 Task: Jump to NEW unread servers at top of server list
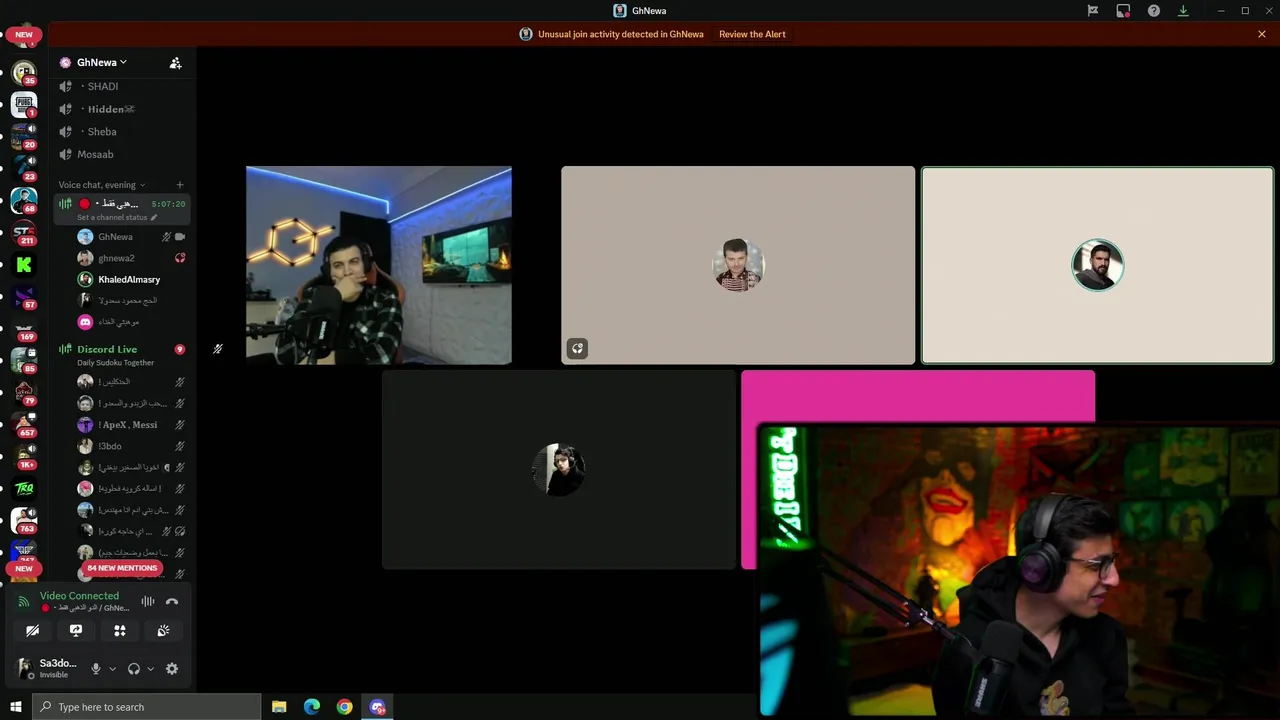tap(24, 34)
